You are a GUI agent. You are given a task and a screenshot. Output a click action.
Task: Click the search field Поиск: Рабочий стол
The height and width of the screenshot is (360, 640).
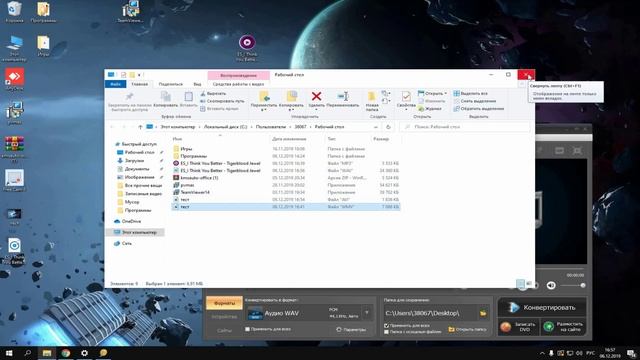click(464, 127)
